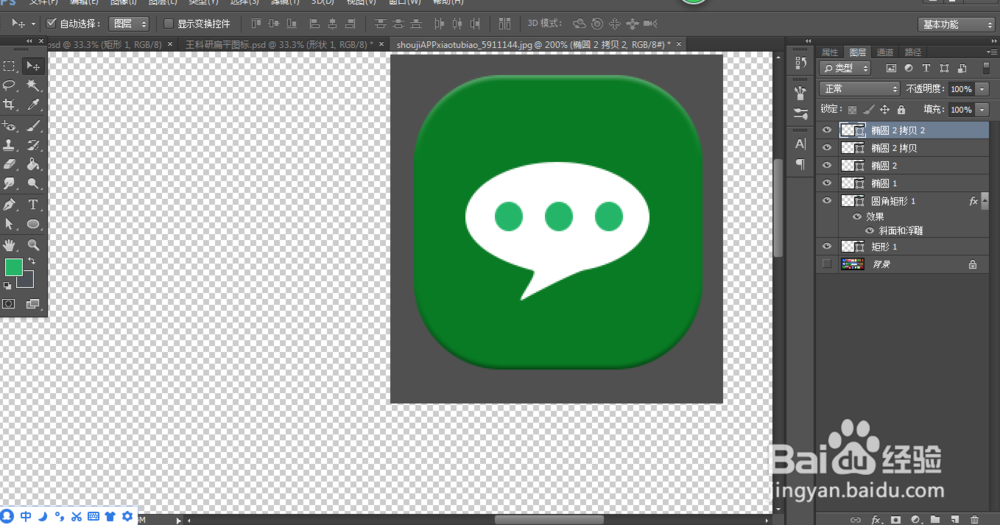Select the Hand tool
1000x525 pixels.
10,245
